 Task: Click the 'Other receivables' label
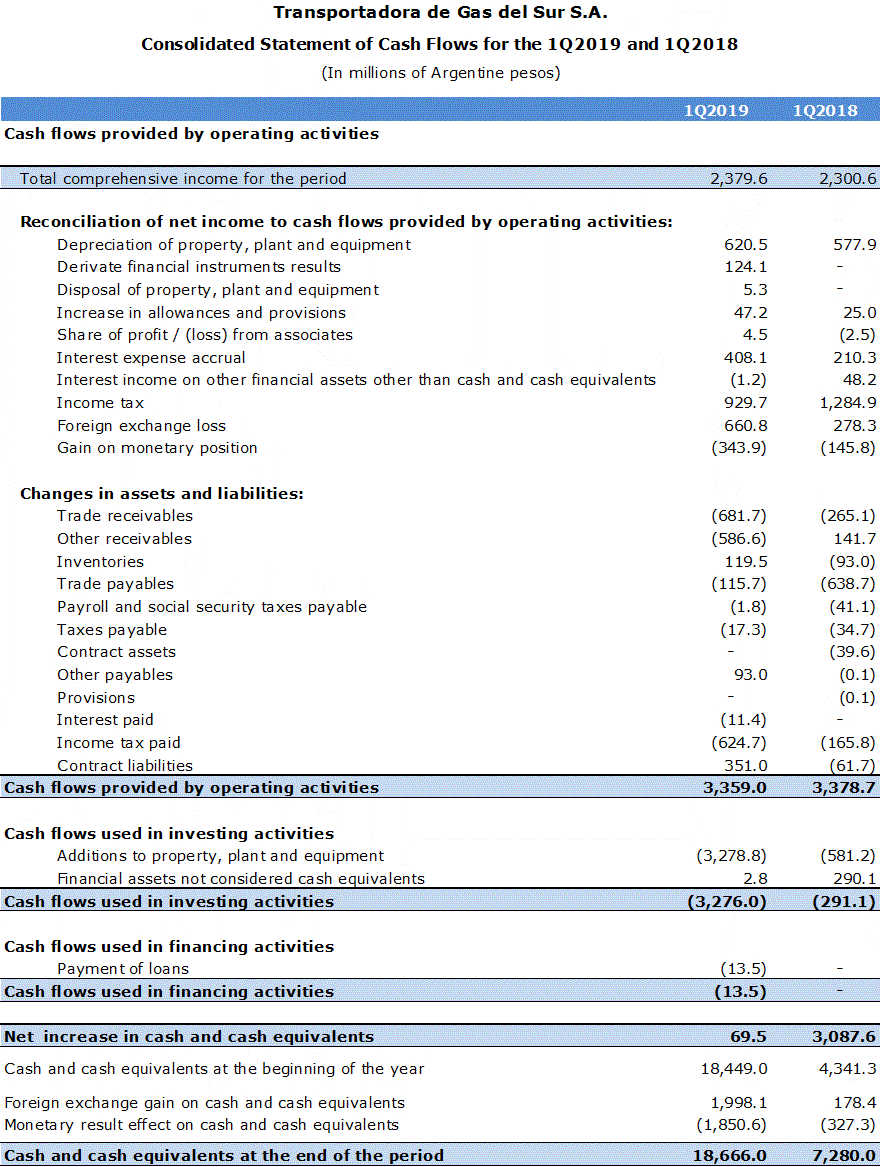pos(124,539)
